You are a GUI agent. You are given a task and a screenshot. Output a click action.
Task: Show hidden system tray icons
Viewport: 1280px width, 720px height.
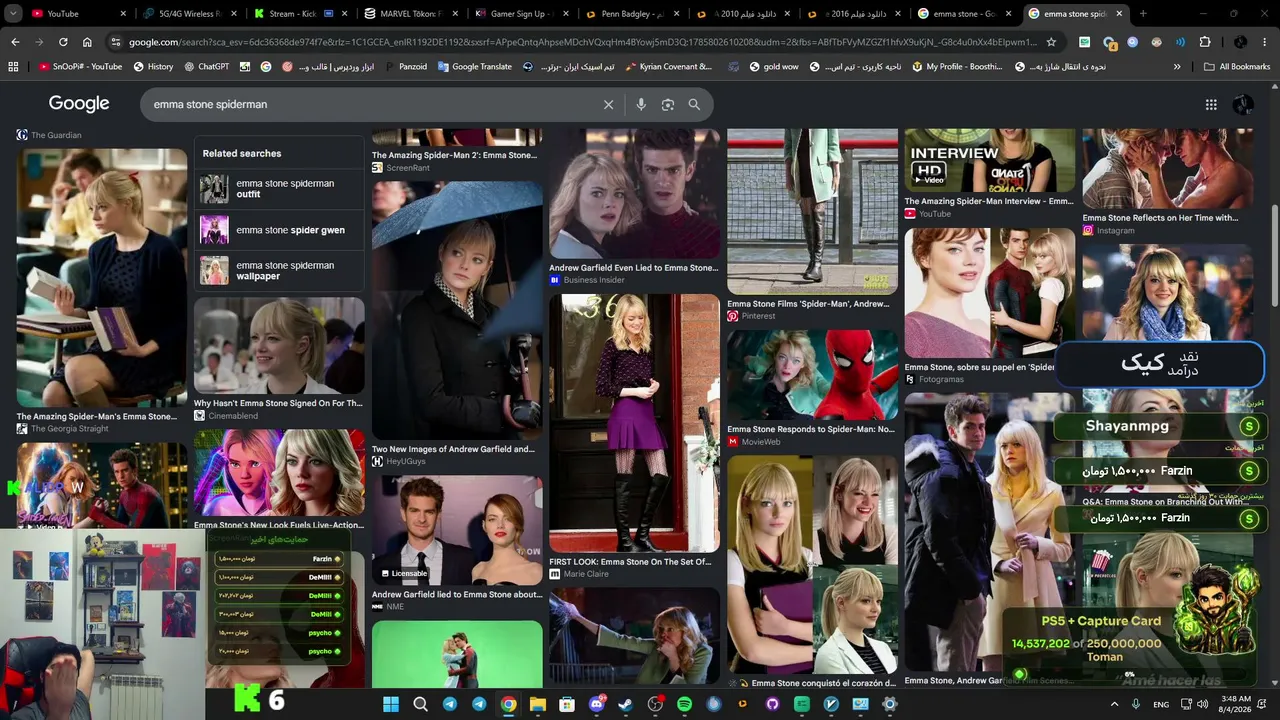pos(1115,704)
